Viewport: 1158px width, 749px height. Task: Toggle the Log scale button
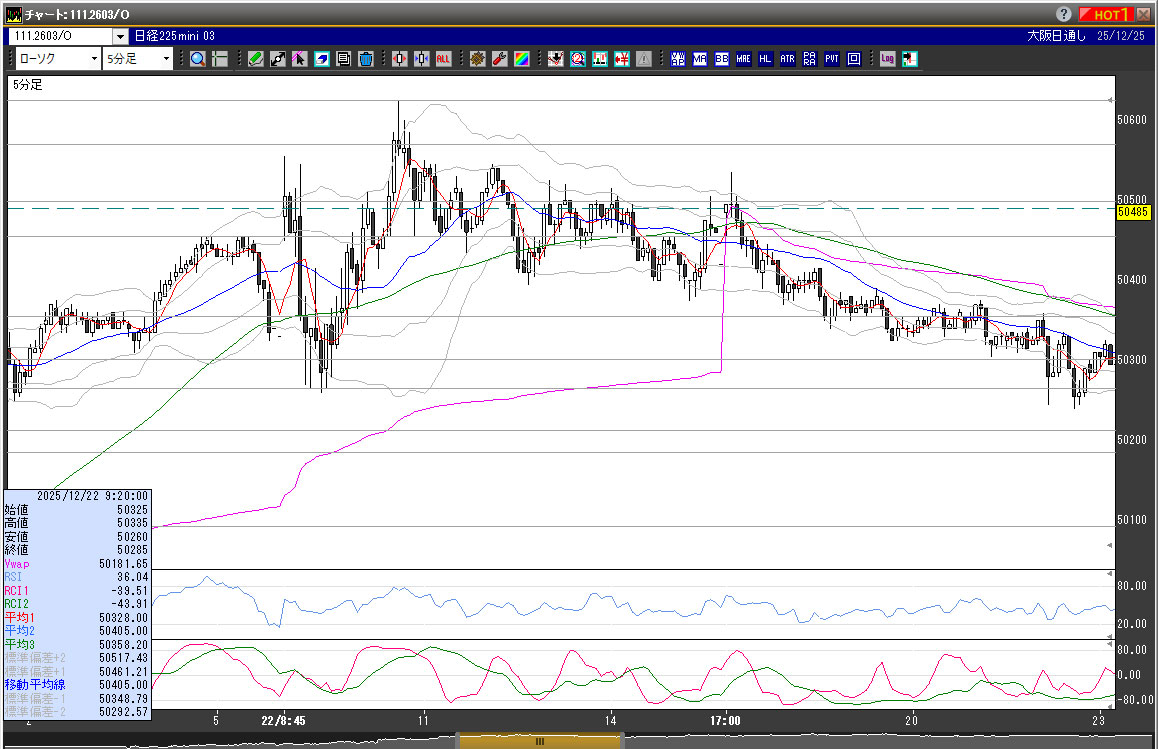click(x=887, y=59)
